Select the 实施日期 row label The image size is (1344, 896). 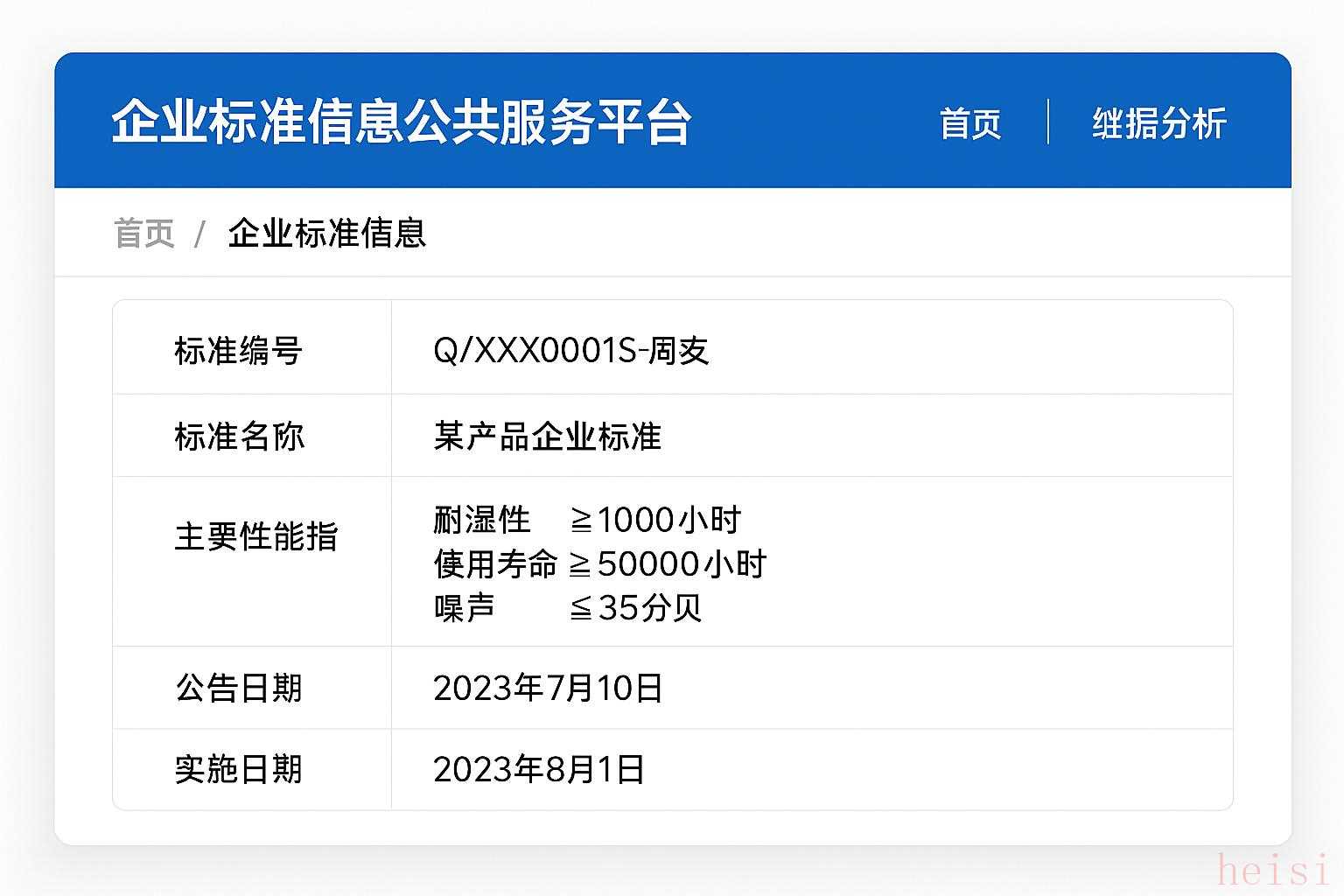point(238,769)
